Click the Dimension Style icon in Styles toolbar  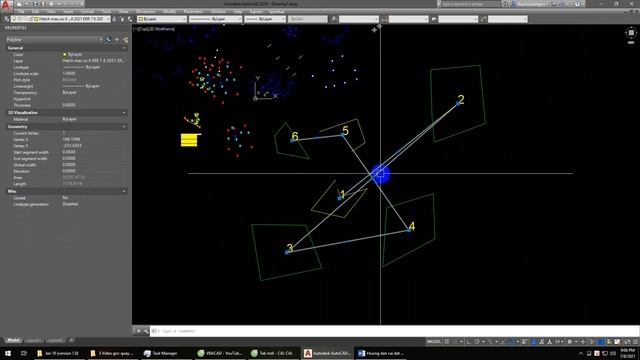384,19
